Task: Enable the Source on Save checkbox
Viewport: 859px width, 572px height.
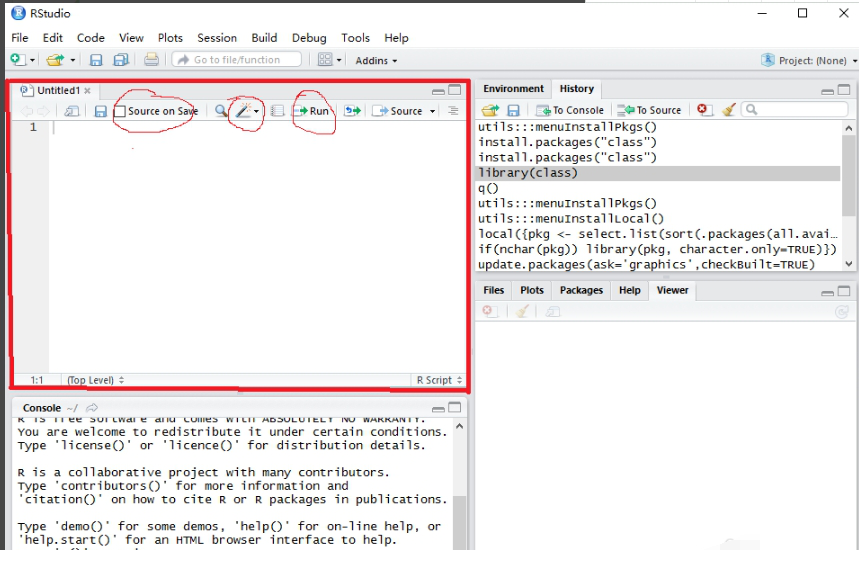Action: pyautogui.click(x=120, y=111)
